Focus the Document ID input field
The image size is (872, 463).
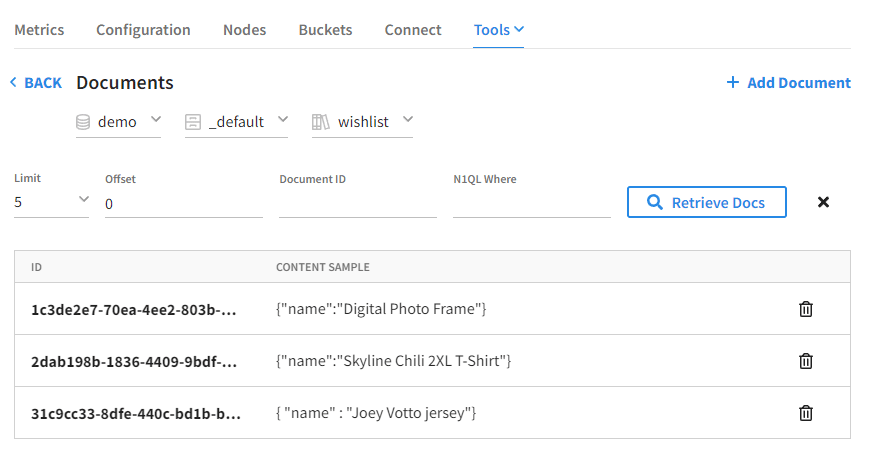(x=358, y=204)
